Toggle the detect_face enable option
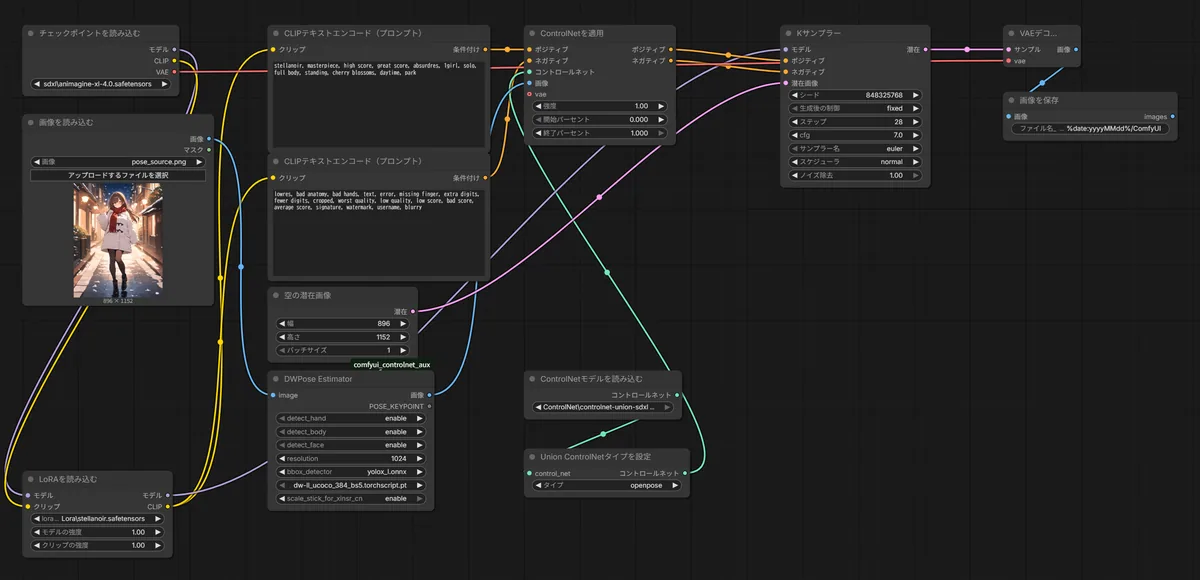Viewport: 1200px width, 580px height. 351,445
